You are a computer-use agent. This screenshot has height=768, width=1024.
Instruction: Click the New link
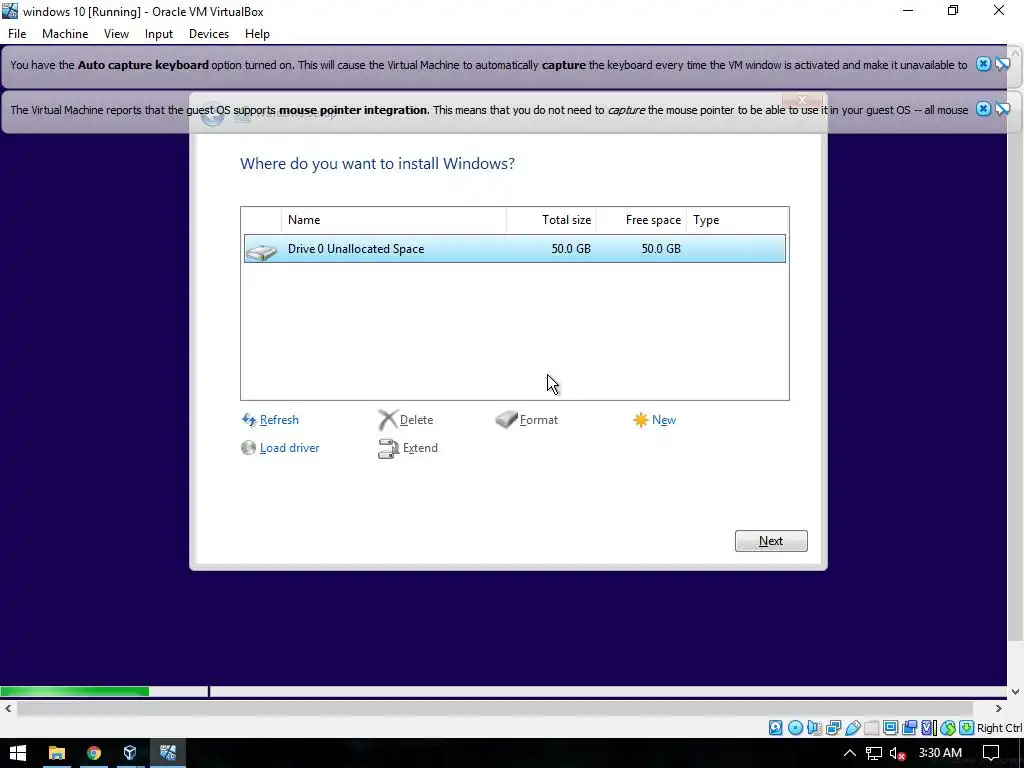pos(664,420)
